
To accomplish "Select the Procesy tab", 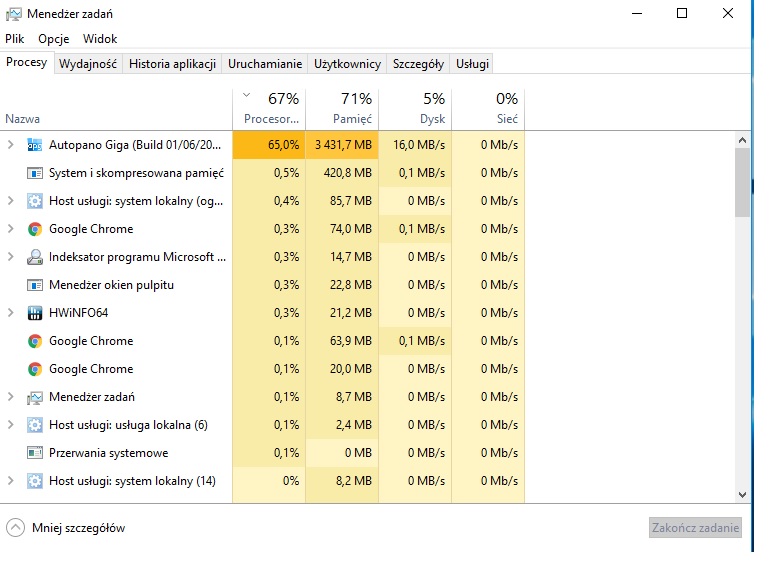I will click(x=27, y=62).
